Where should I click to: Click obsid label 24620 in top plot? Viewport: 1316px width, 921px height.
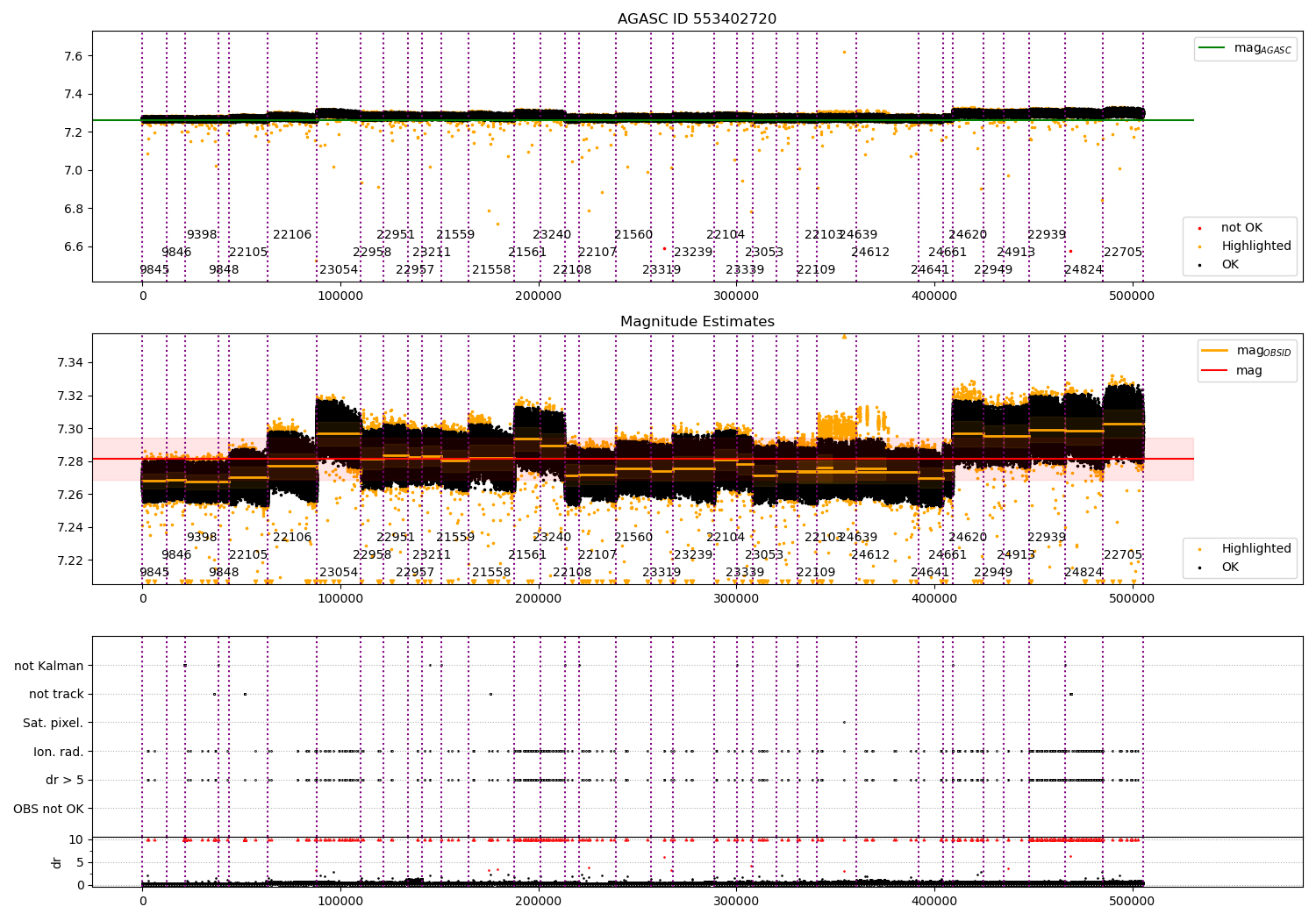tap(968, 235)
